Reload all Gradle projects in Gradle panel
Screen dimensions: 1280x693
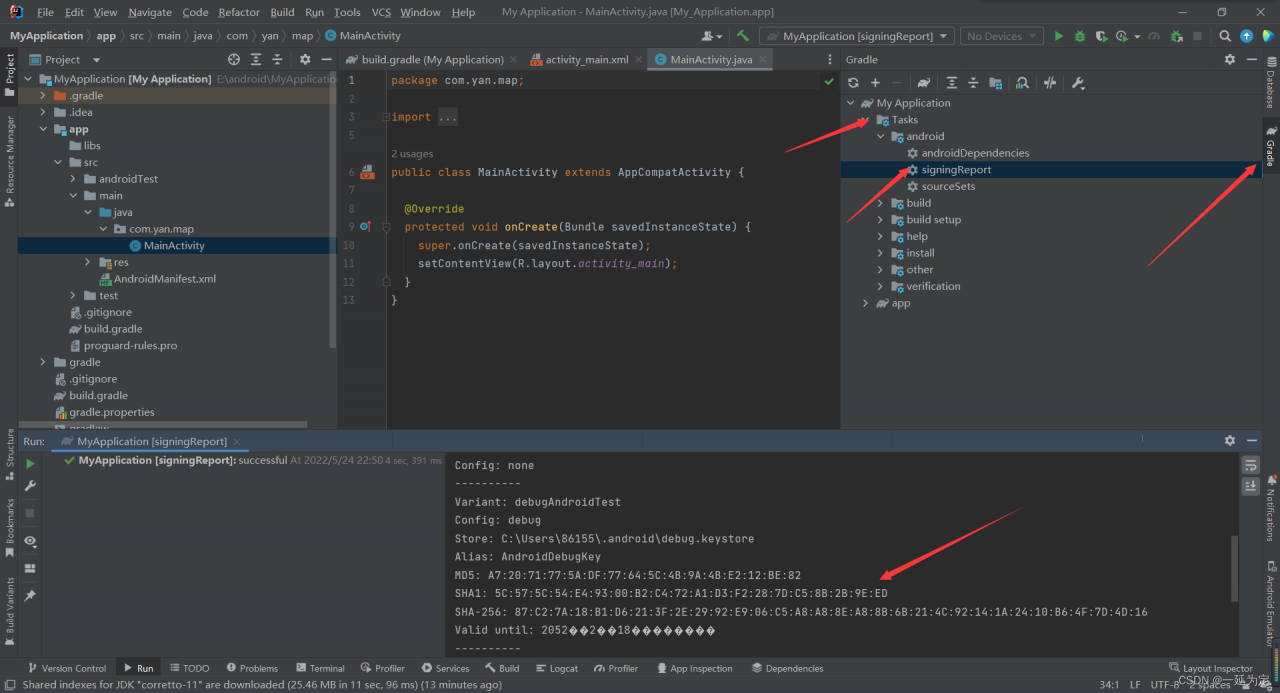(x=853, y=83)
